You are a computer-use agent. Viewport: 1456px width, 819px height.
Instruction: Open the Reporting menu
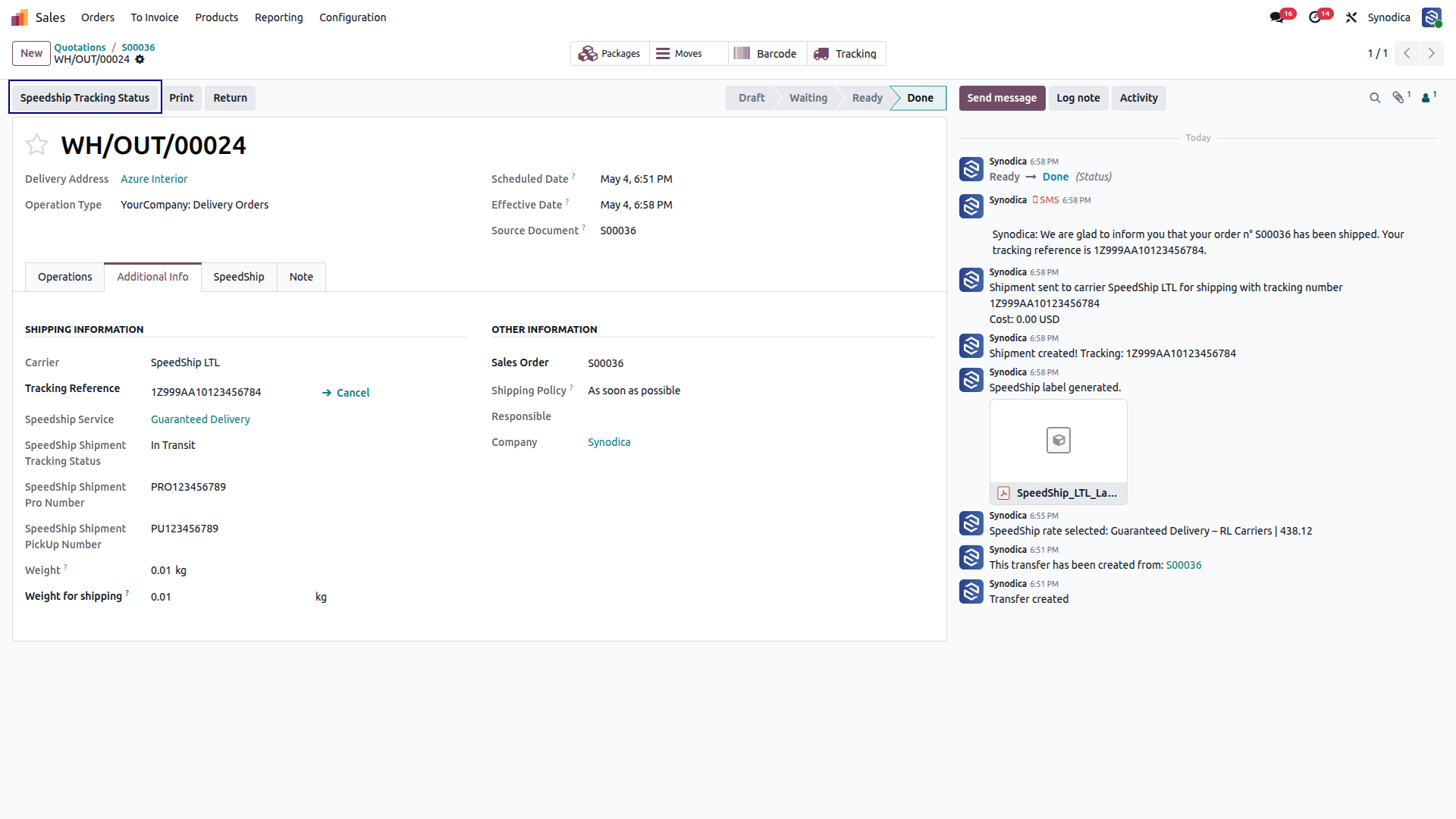coord(279,17)
